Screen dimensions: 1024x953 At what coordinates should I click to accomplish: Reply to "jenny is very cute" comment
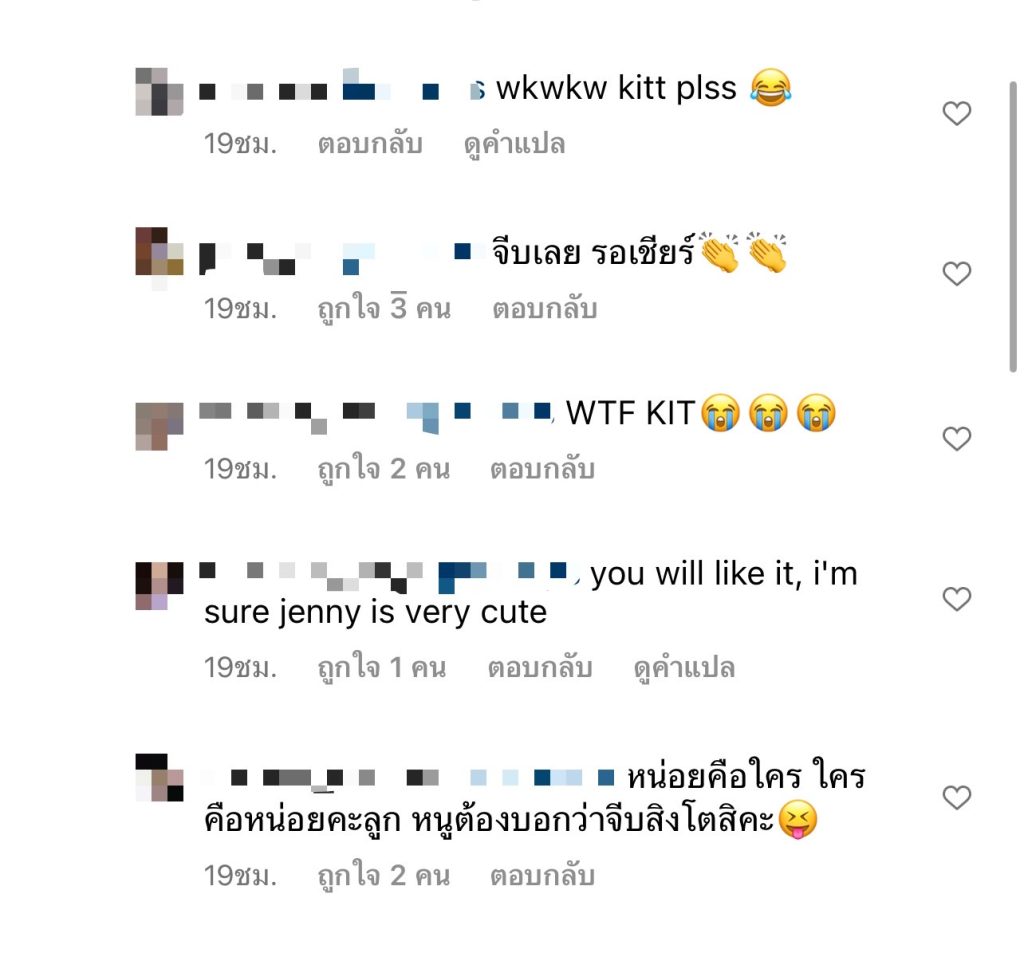pos(540,668)
